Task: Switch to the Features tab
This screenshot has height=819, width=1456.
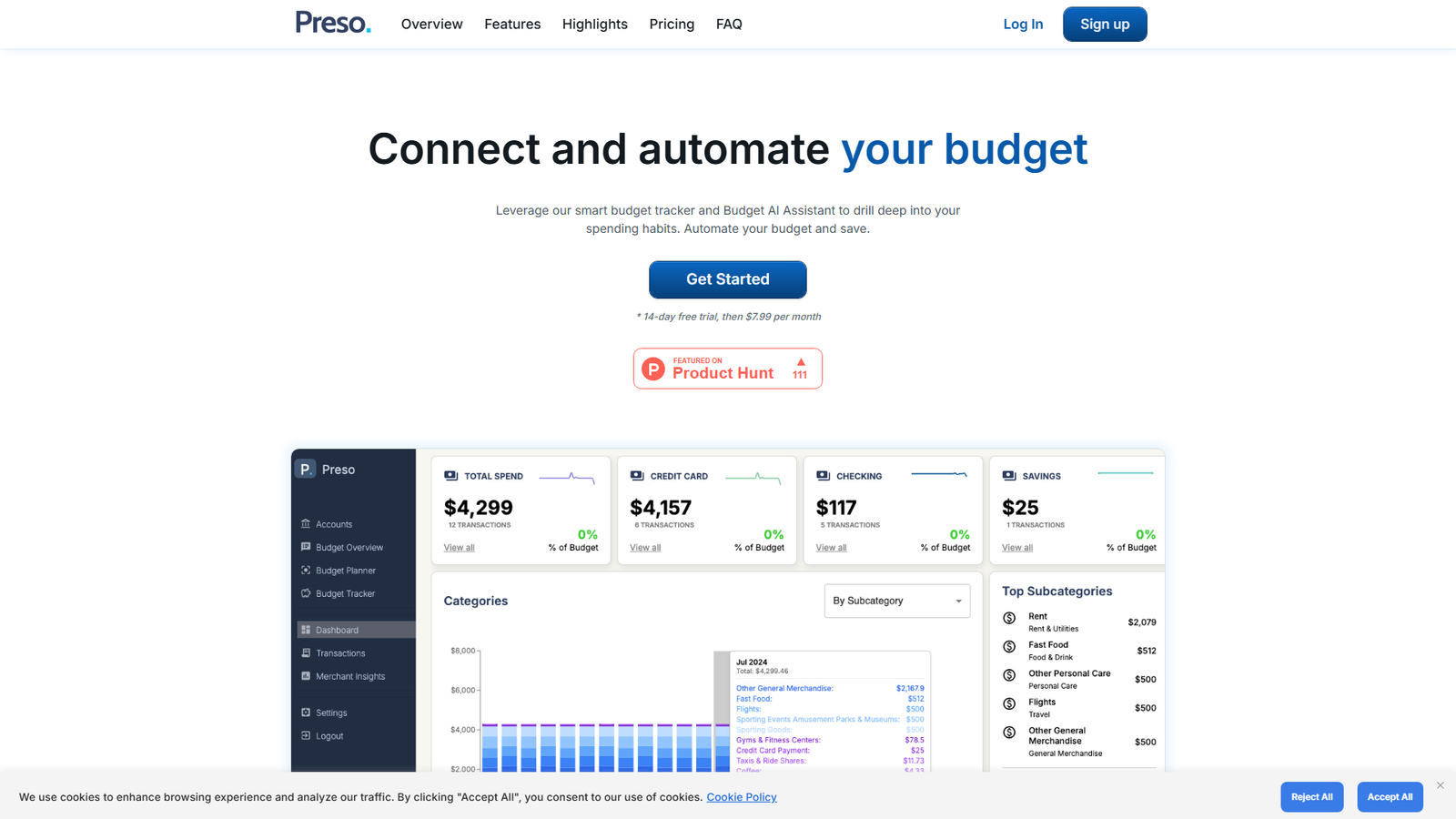Action: (x=512, y=24)
